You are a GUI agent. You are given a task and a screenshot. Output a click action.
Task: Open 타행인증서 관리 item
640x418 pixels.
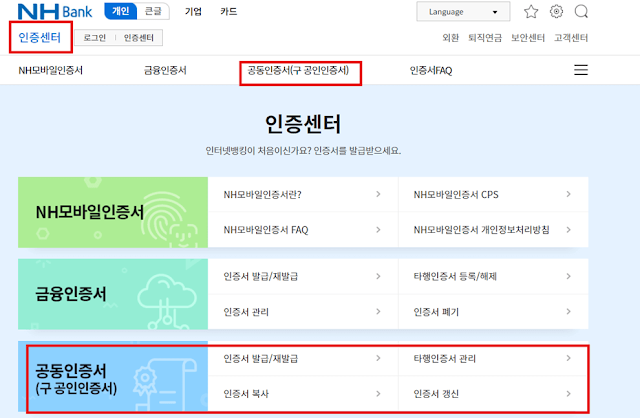point(493,358)
